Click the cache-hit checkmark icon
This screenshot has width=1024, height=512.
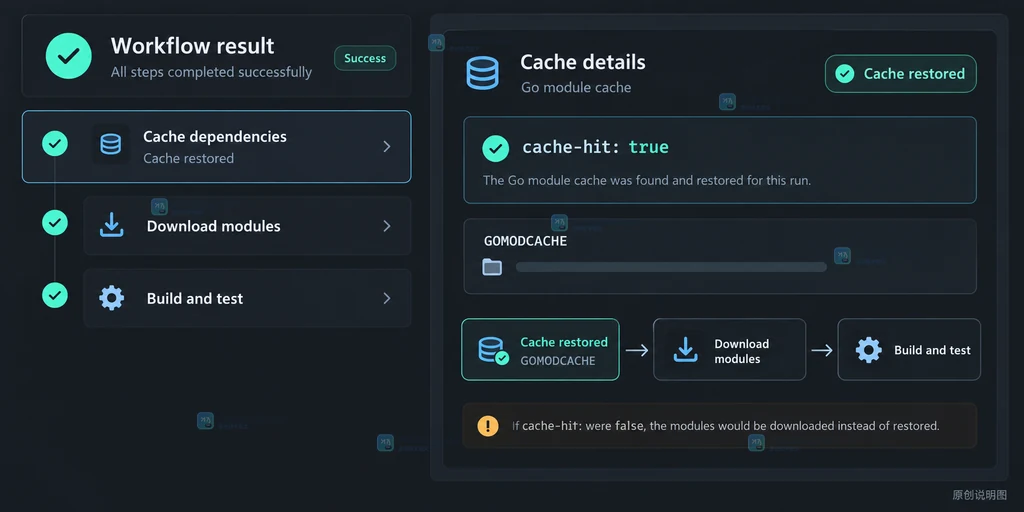click(x=496, y=148)
